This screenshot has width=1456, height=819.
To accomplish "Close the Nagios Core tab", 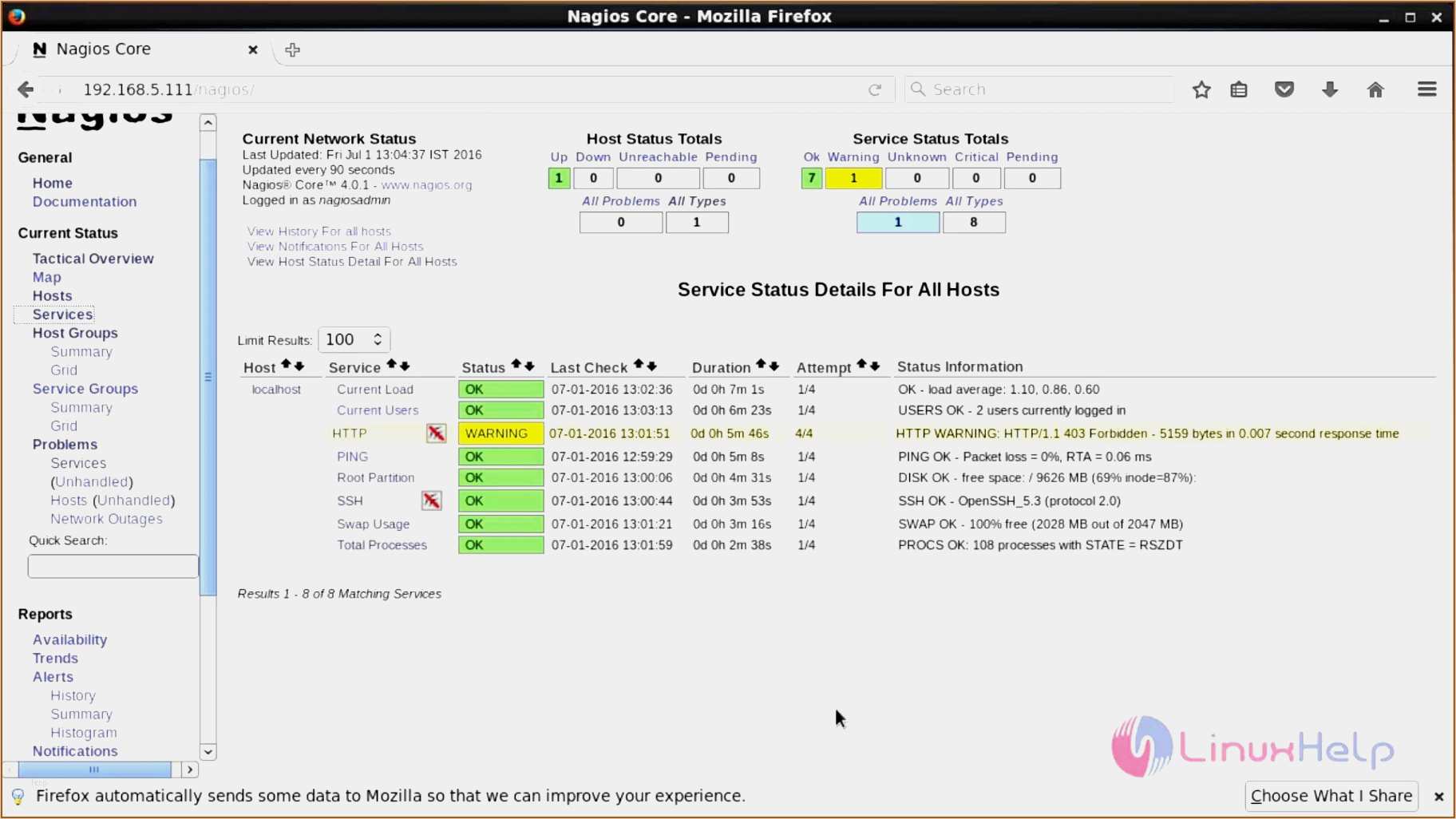I will click(253, 49).
